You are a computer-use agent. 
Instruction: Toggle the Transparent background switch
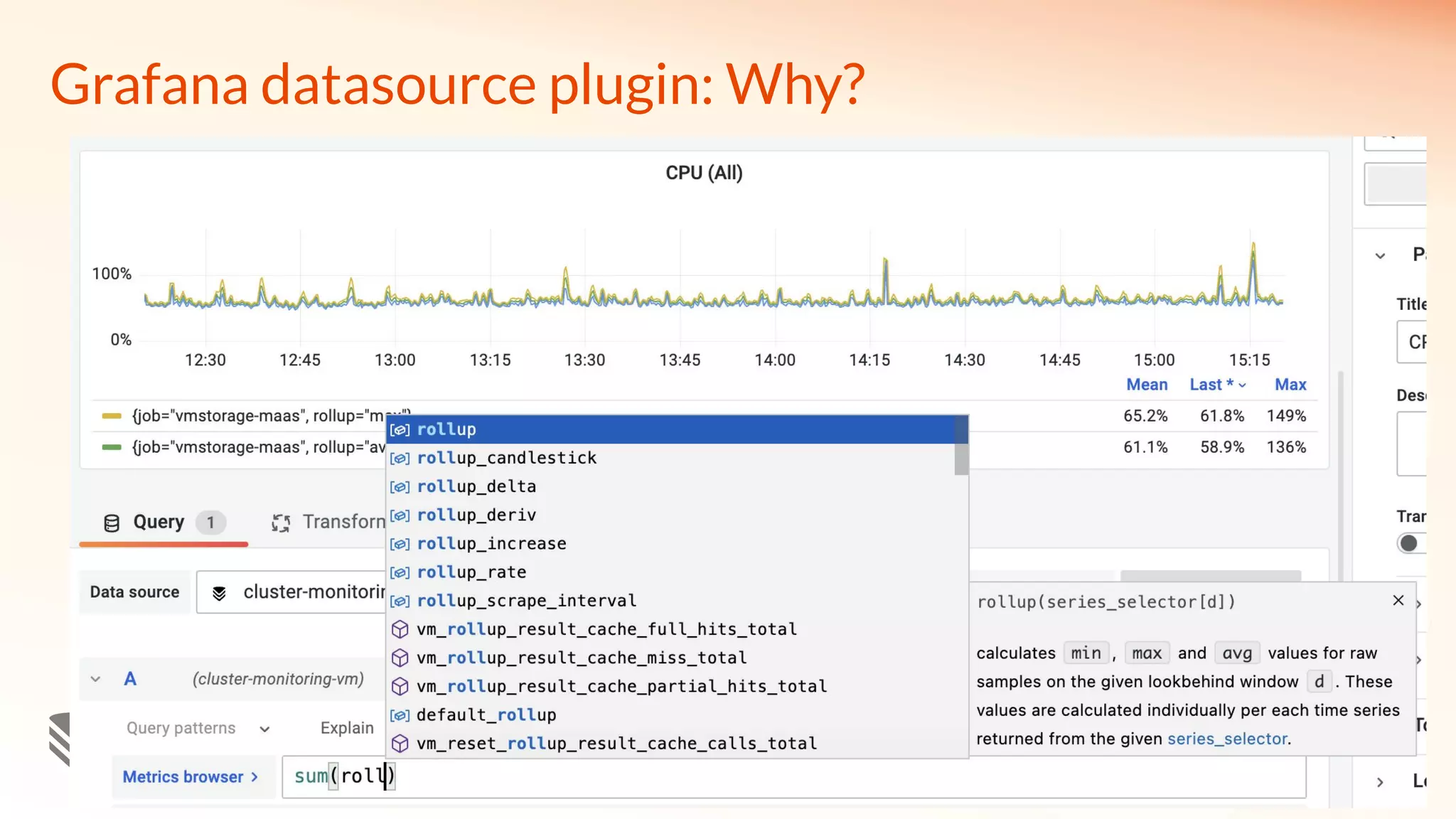point(1410,543)
